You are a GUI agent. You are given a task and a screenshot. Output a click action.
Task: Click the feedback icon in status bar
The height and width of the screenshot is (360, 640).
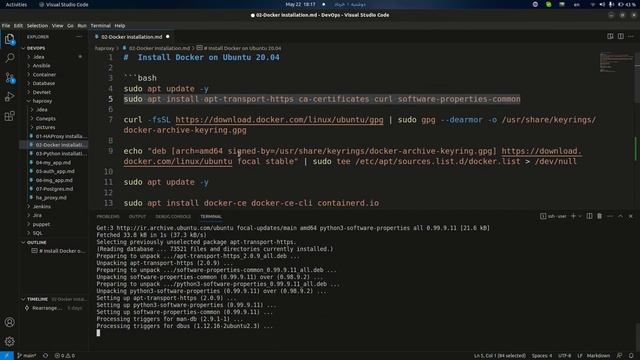(619, 356)
